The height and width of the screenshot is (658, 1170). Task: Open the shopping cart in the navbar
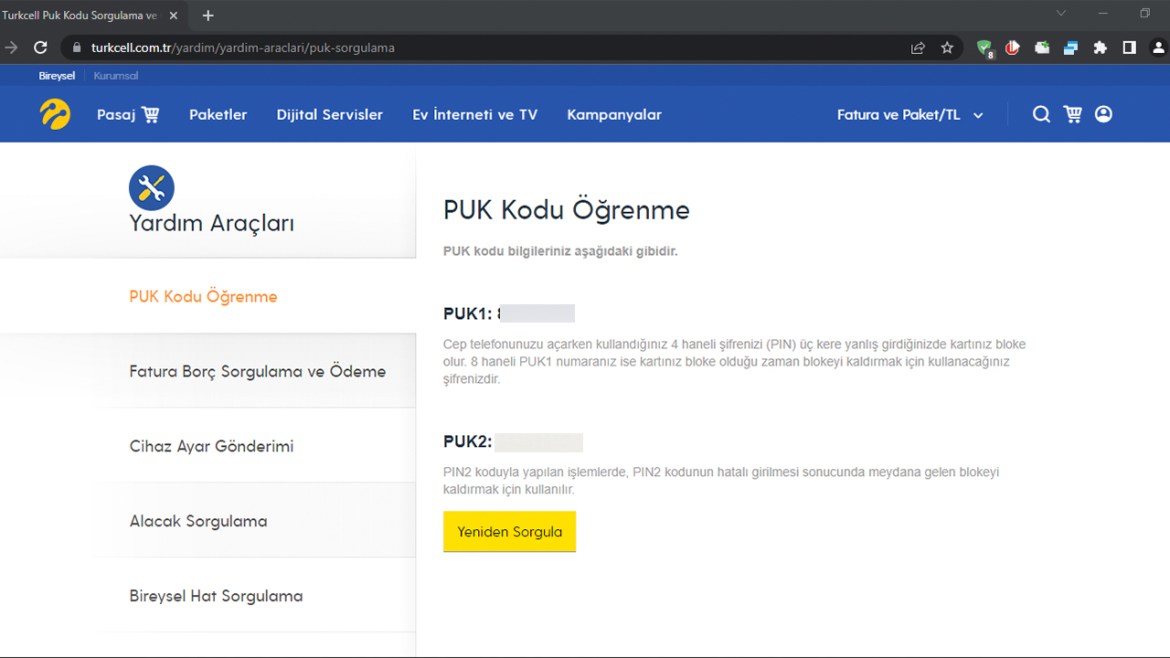point(1072,114)
